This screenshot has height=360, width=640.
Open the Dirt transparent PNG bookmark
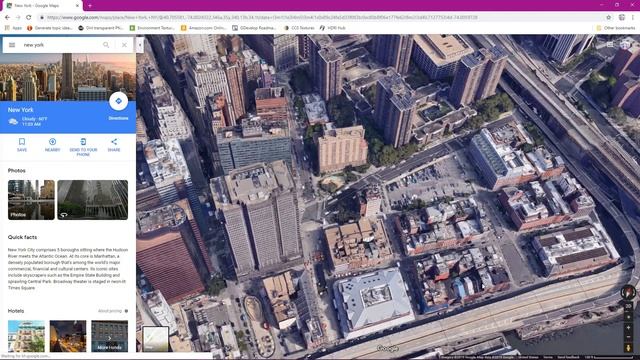100,28
